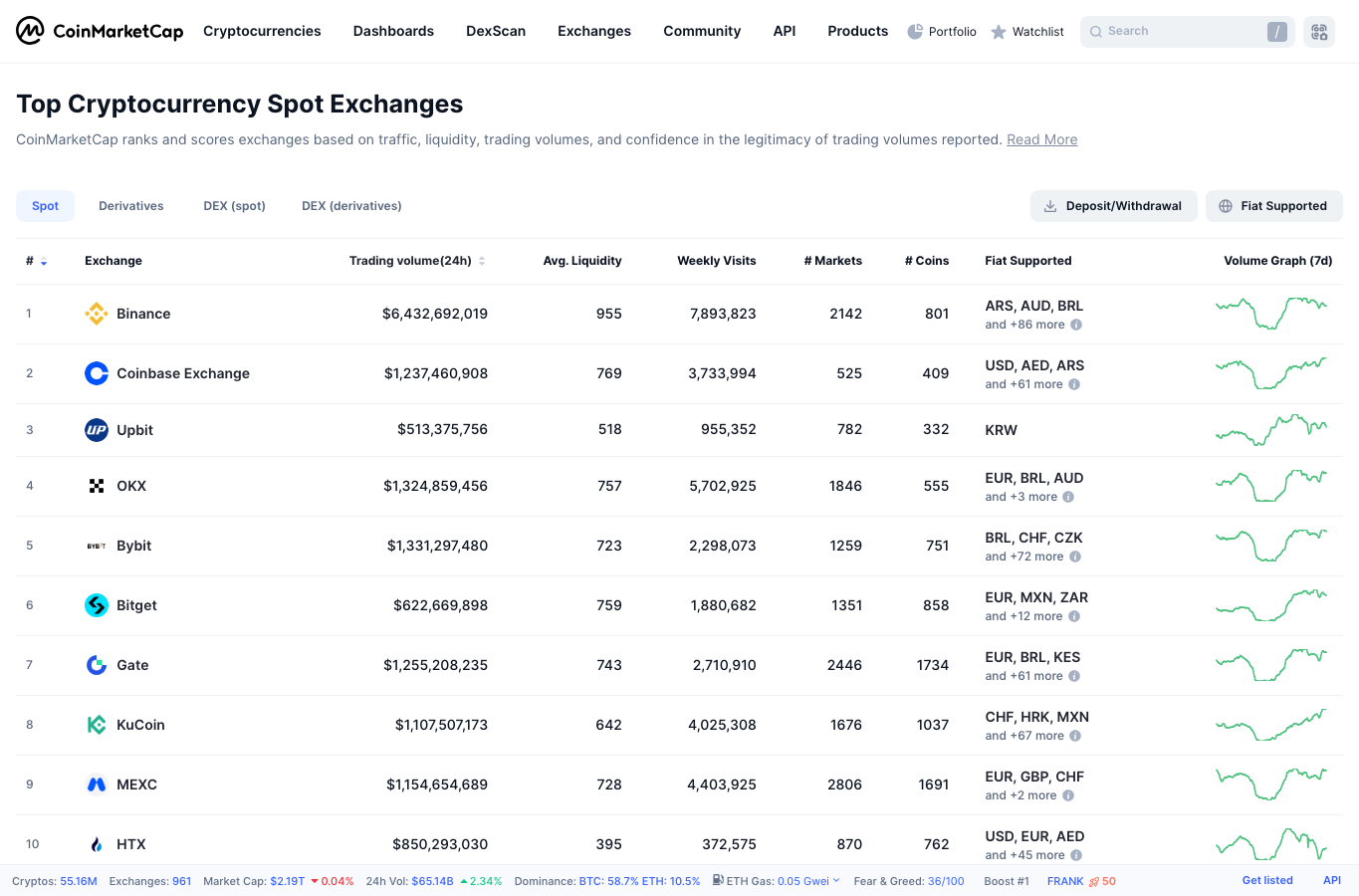Click the Deposit/Withdrawal button
This screenshot has height=896, width=1359.
[x=1113, y=206]
